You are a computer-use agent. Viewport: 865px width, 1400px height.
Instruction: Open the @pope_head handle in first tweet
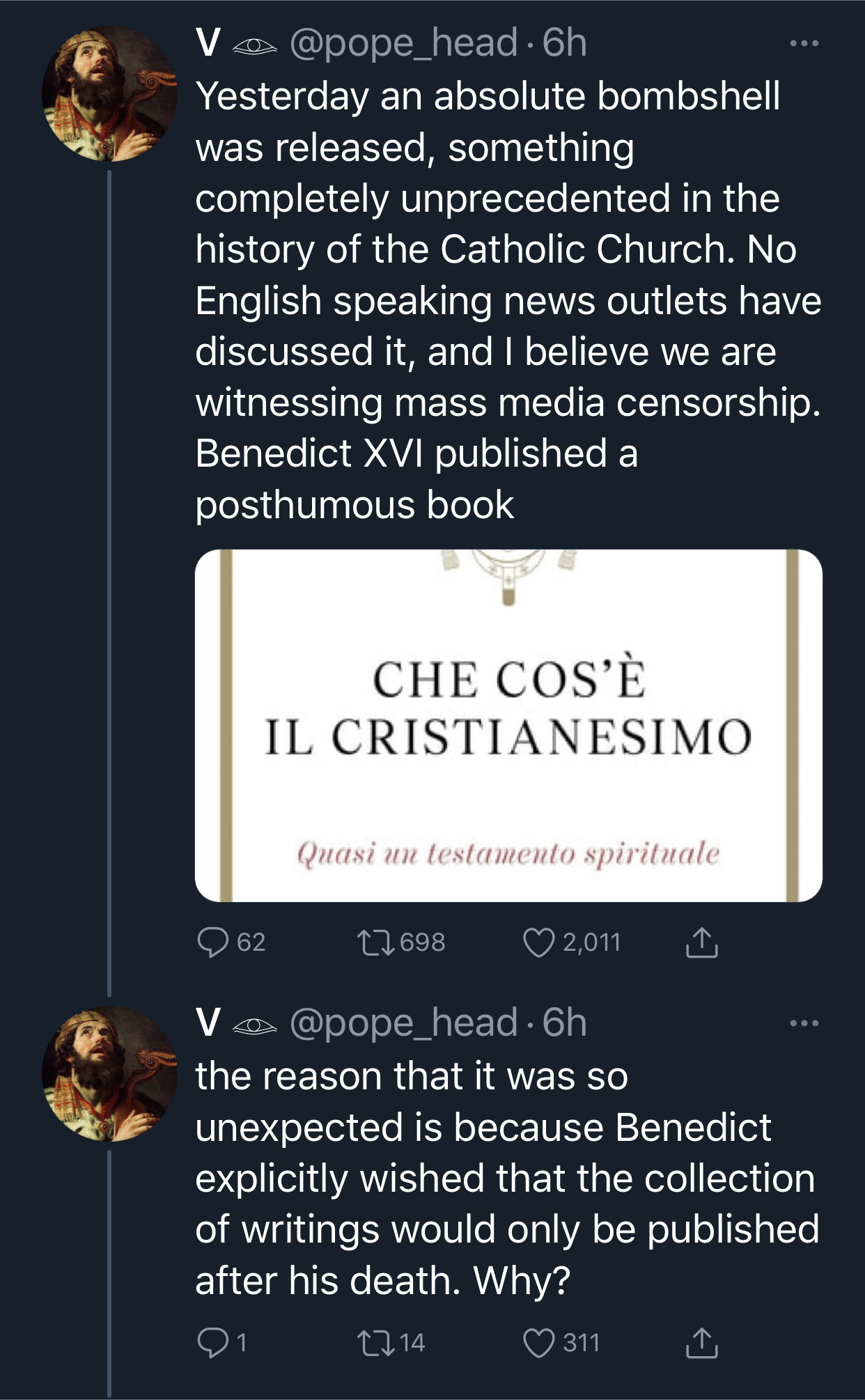pyautogui.click(x=403, y=43)
